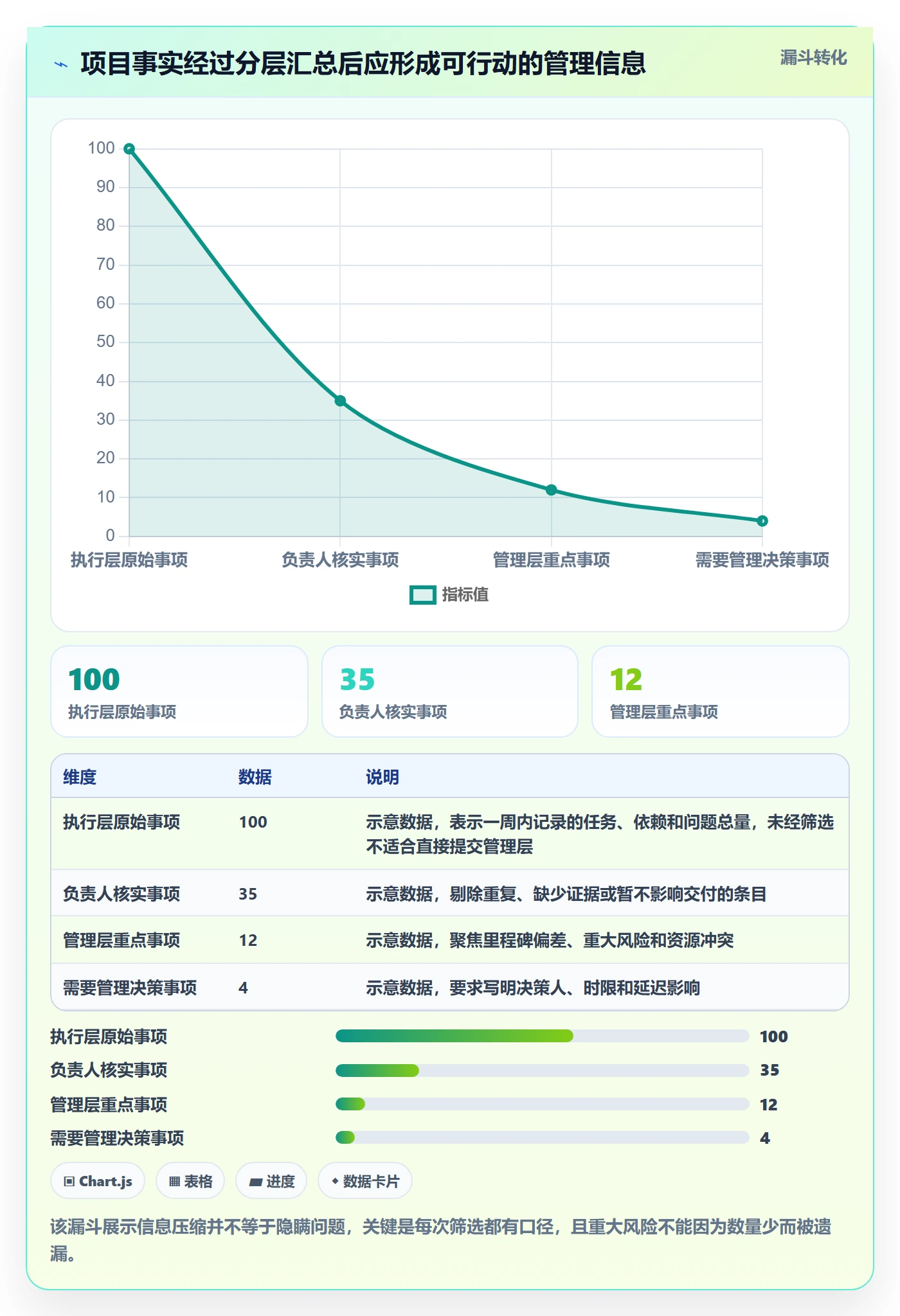900x1316 pixels.
Task: Select the stat card showing 35
Action: pos(450,691)
